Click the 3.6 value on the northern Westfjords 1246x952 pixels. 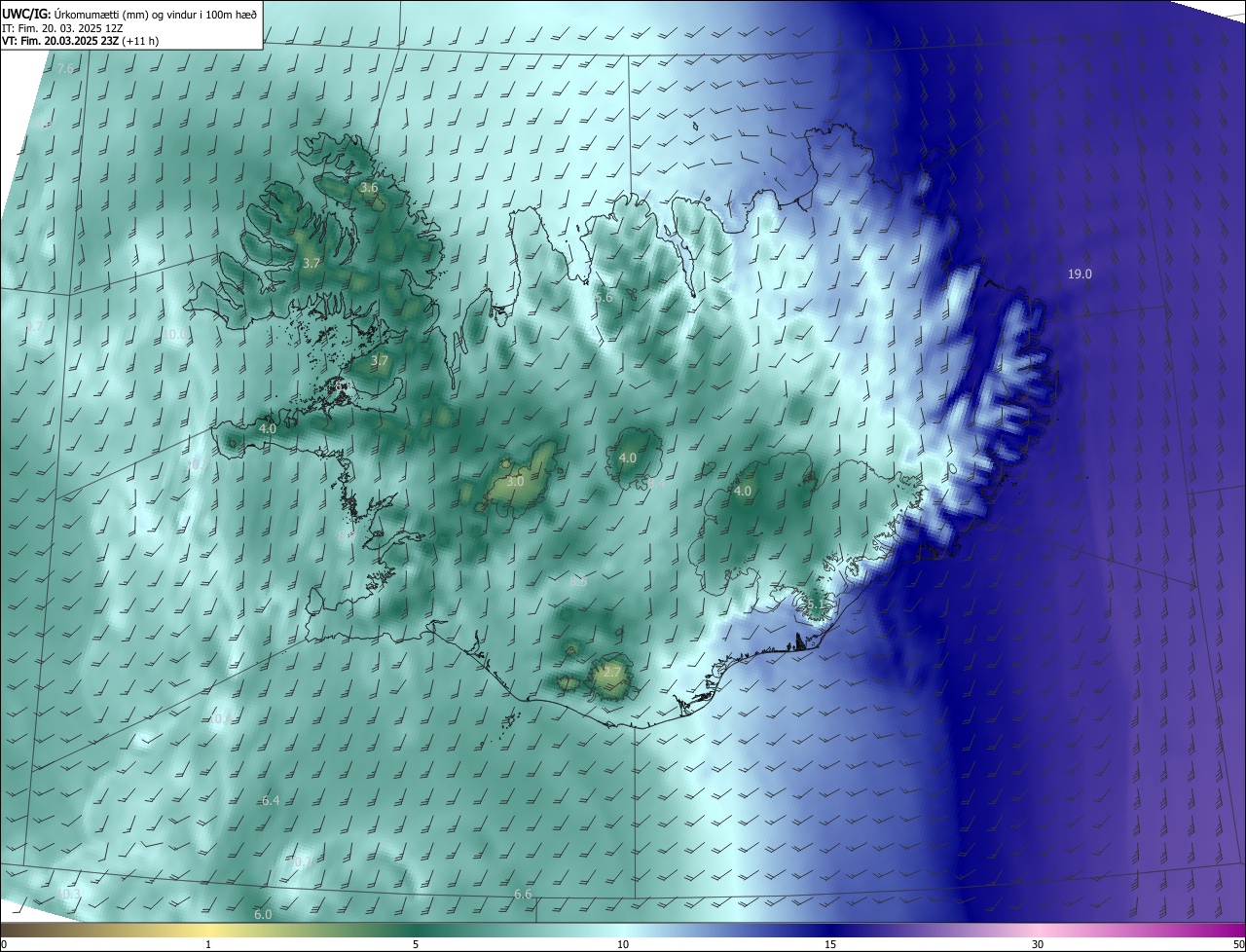coord(369,188)
